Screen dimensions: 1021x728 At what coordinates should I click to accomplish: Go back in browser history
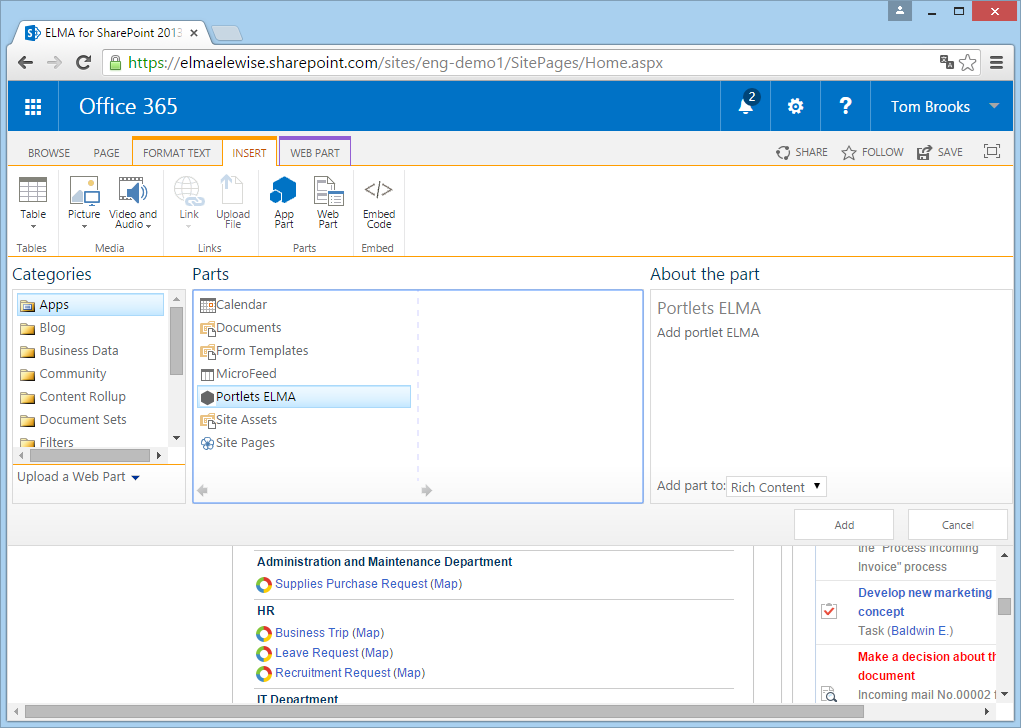pyautogui.click(x=25, y=63)
